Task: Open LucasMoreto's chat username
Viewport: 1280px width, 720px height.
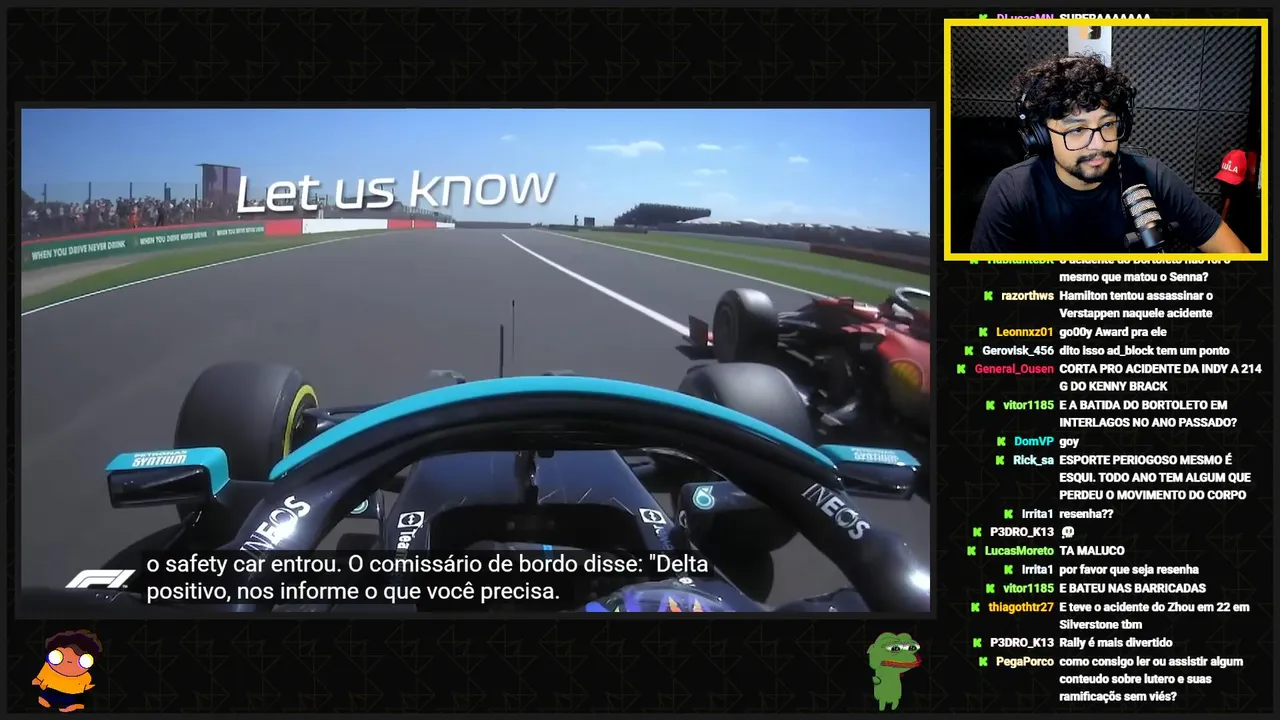Action: 1019,551
